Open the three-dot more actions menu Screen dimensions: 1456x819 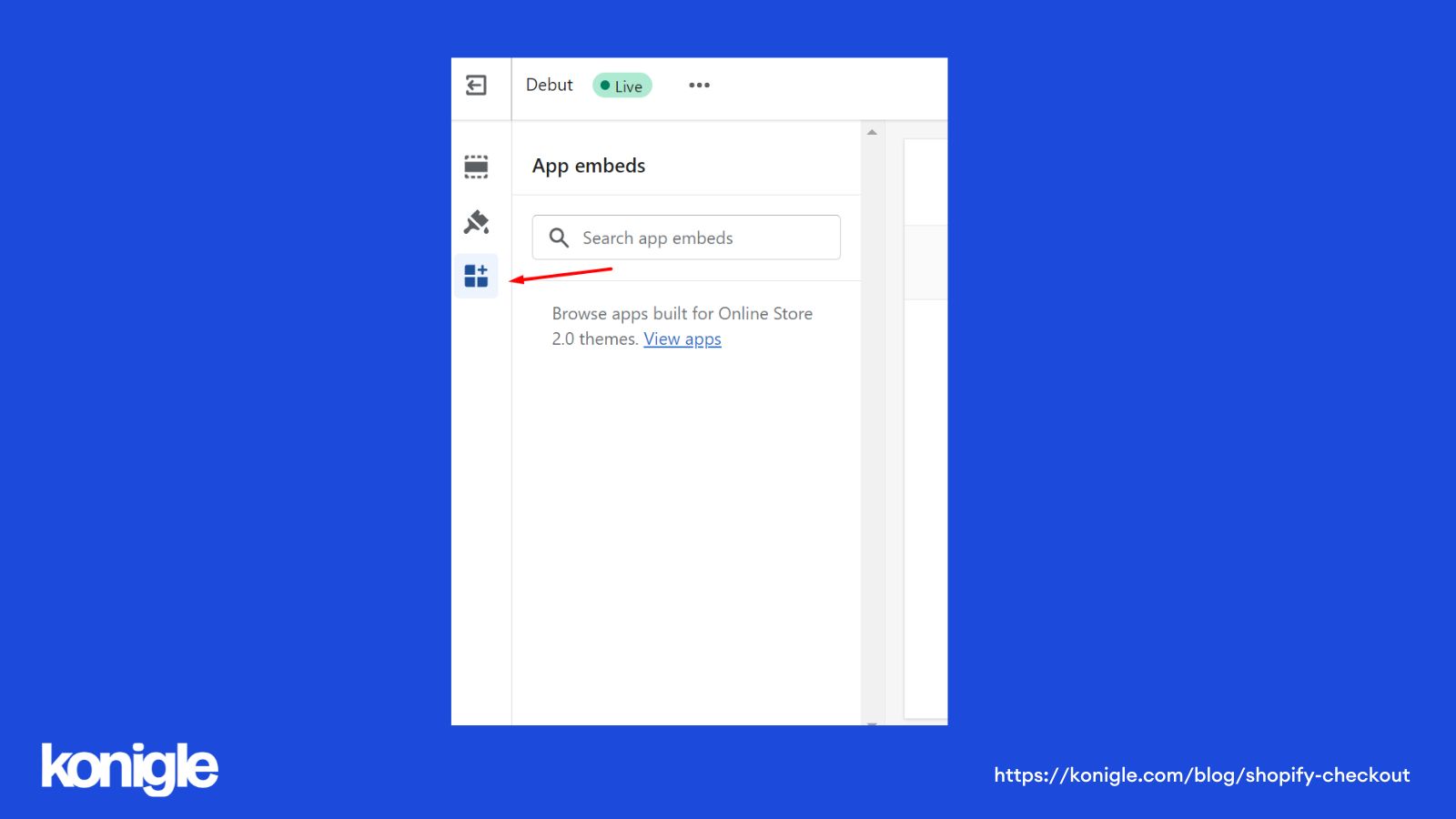point(699,86)
